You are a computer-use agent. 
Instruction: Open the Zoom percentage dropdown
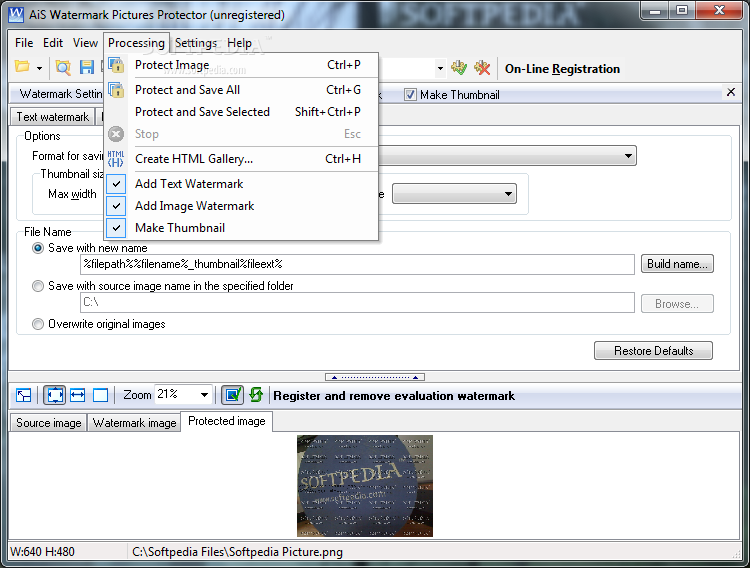(204, 395)
